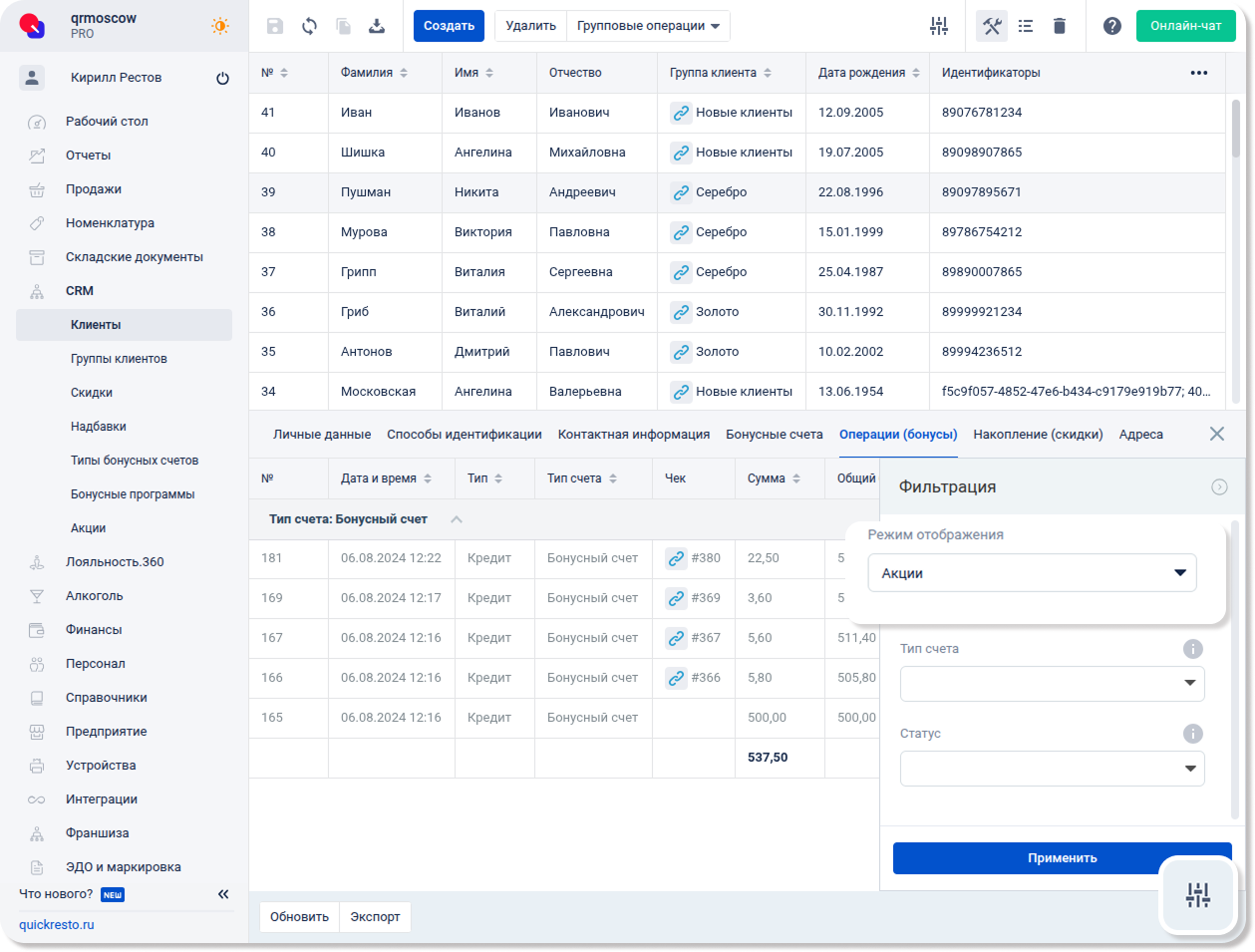Click the download icon in top toolbar

(377, 26)
